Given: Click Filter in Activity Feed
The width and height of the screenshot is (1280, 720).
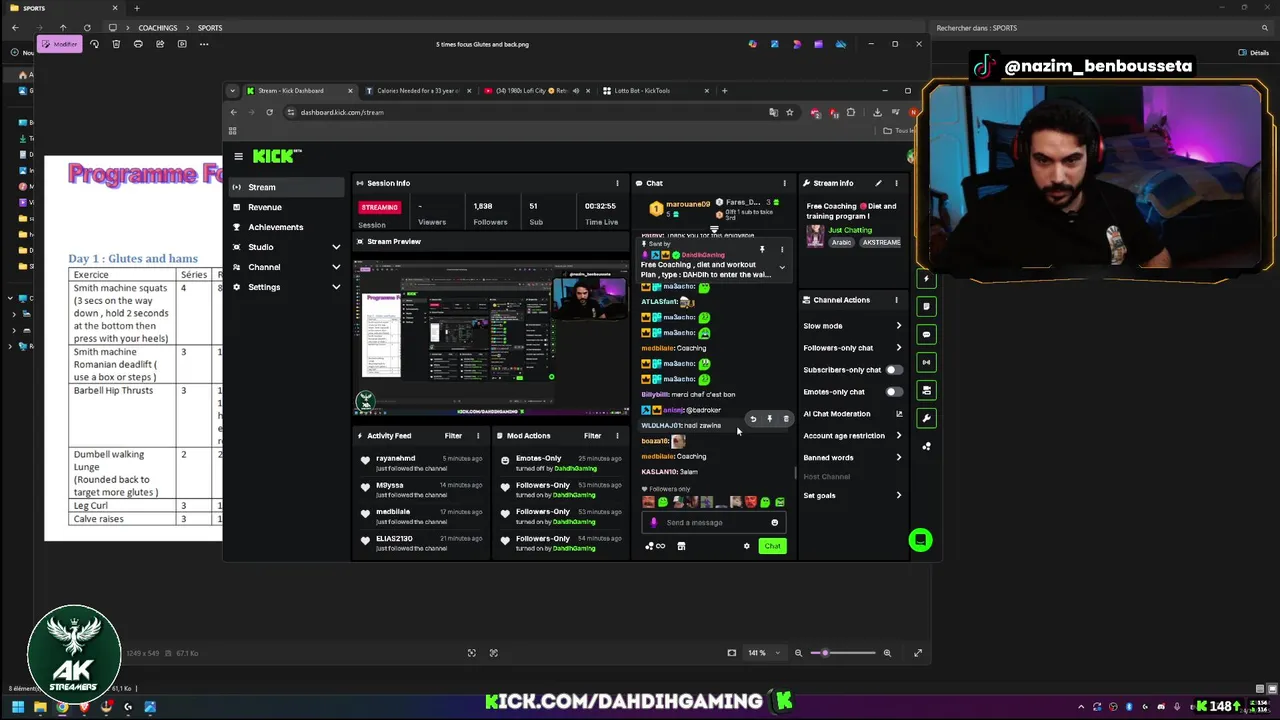Looking at the screenshot, I should [453, 436].
